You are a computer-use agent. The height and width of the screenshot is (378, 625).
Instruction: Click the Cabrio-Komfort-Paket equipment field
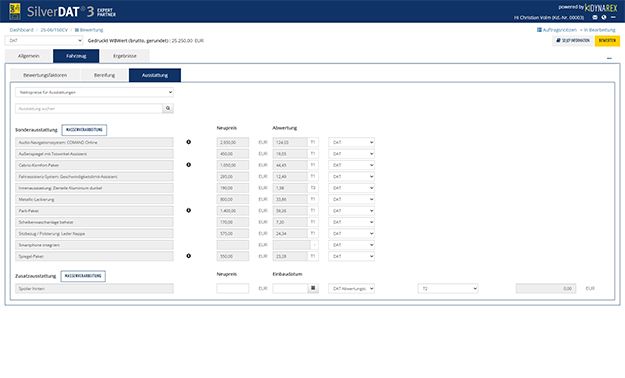tap(94, 165)
